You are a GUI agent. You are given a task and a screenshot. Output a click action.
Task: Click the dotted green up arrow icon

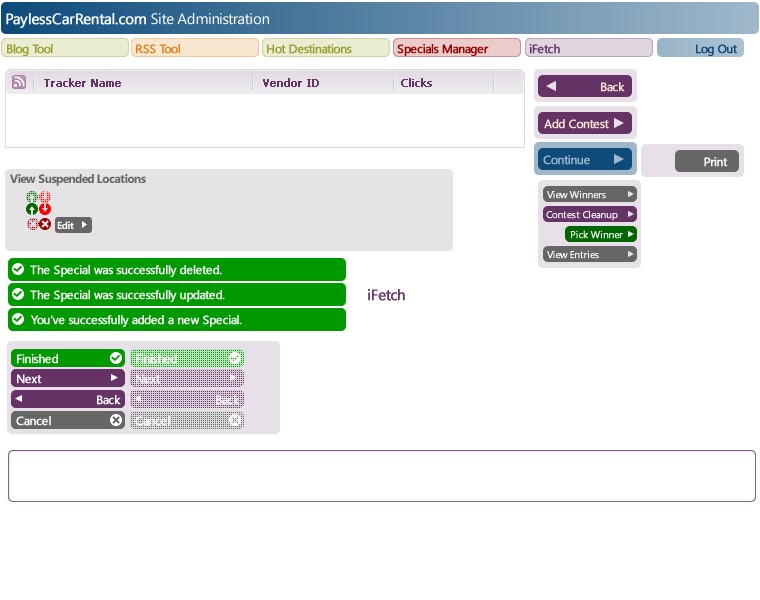tap(32, 197)
